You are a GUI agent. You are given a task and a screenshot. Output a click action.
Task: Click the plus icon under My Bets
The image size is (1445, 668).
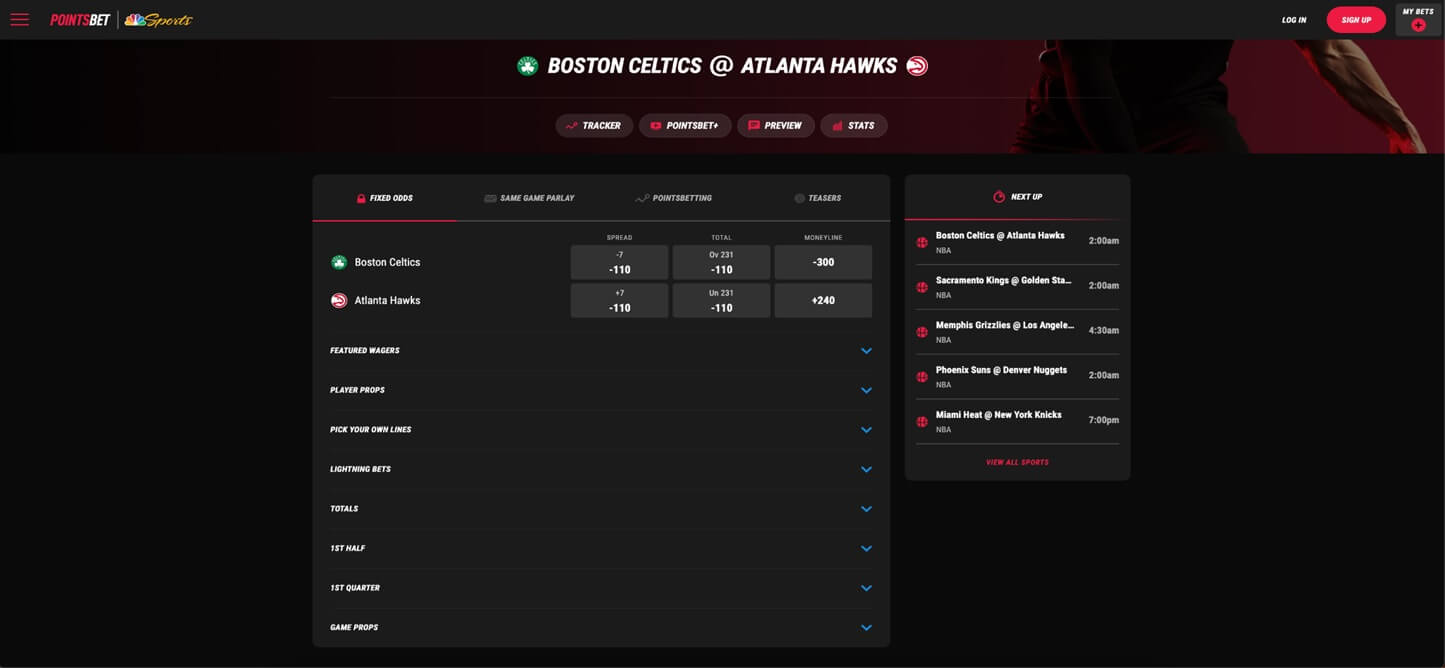[x=1418, y=25]
